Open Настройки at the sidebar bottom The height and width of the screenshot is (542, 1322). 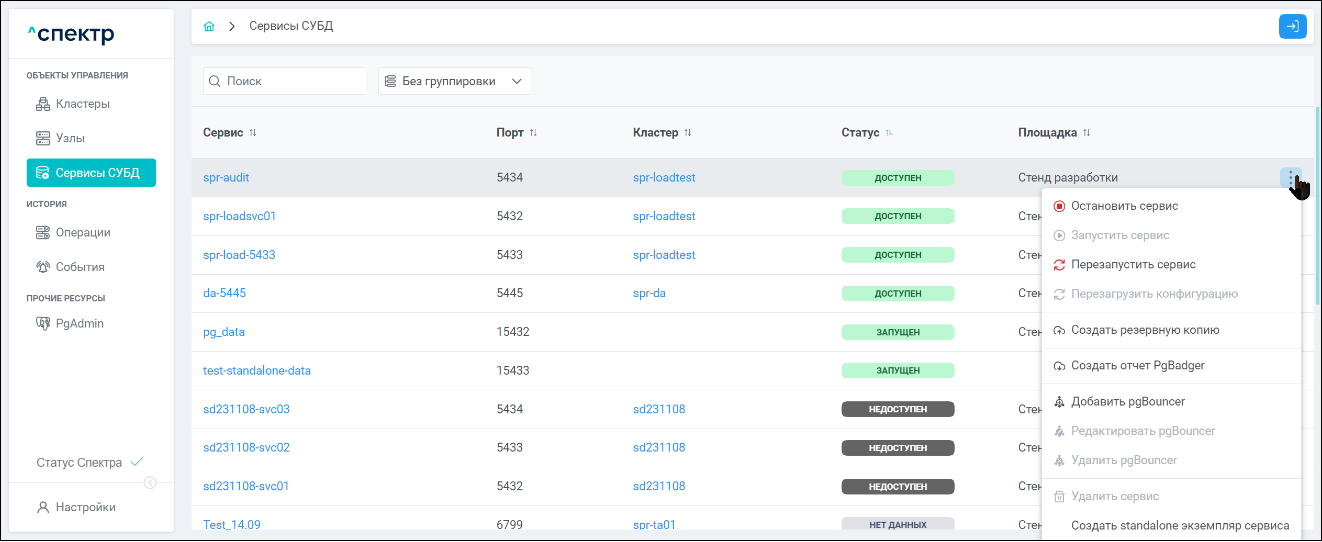tap(85, 507)
